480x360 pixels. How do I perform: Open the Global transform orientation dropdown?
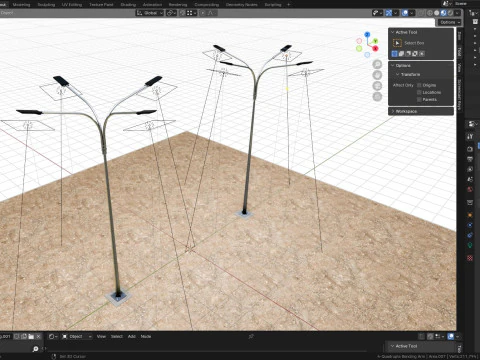pos(150,13)
